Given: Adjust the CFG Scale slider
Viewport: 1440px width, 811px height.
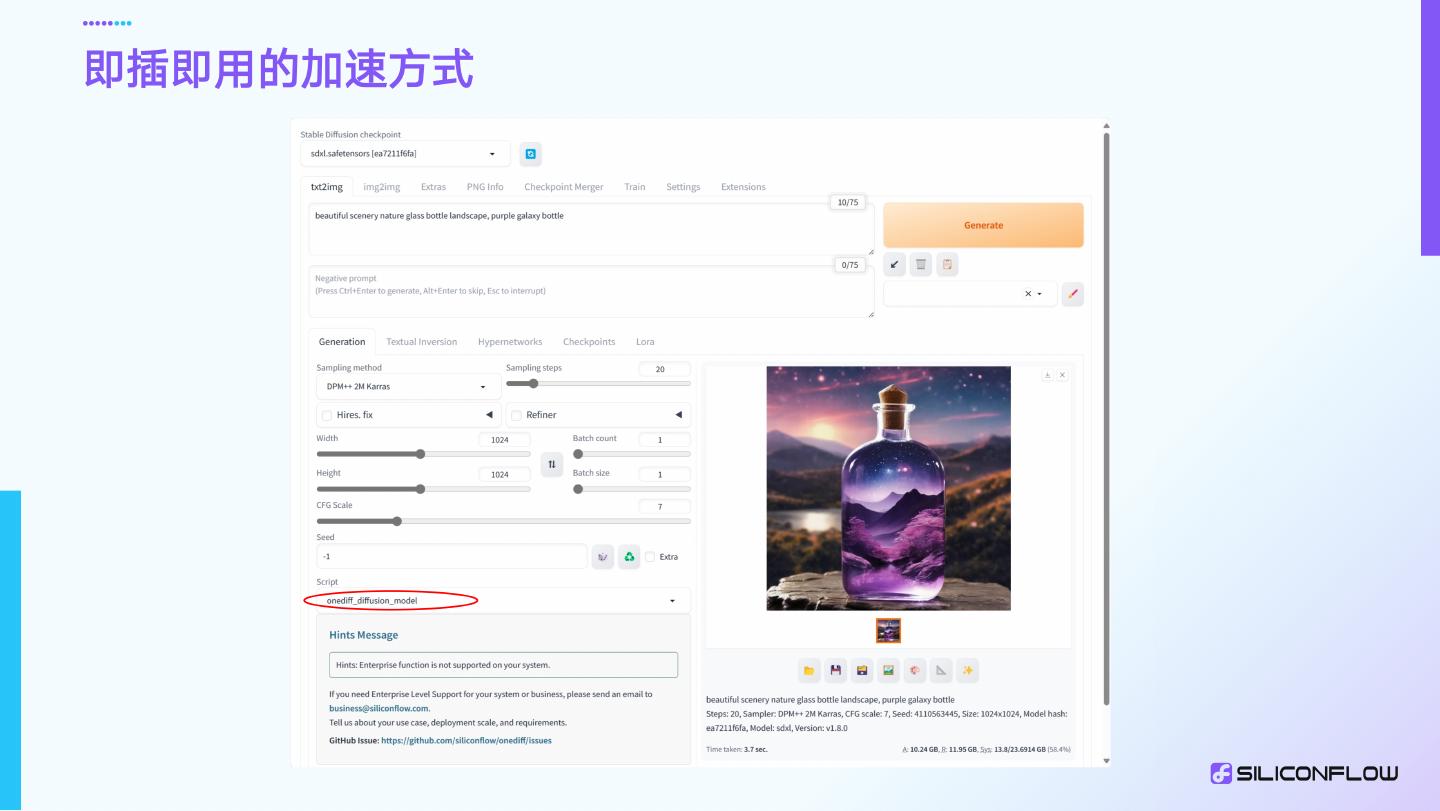Looking at the screenshot, I should click(x=503, y=521).
